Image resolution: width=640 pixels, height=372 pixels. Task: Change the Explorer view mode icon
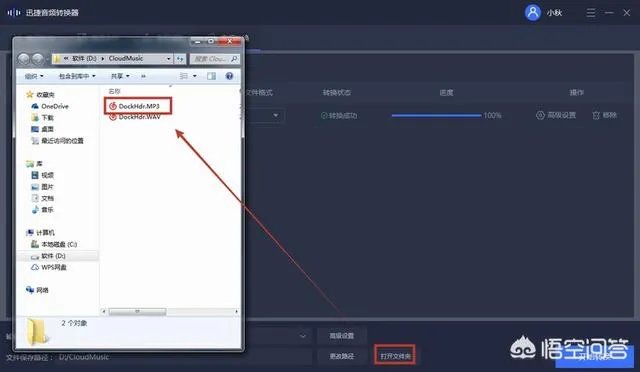(x=184, y=76)
